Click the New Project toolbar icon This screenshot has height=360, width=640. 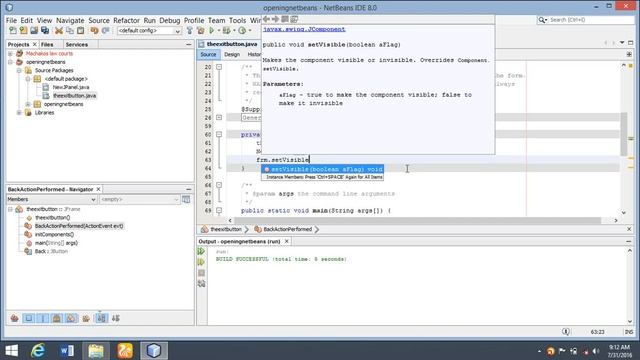tap(24, 31)
